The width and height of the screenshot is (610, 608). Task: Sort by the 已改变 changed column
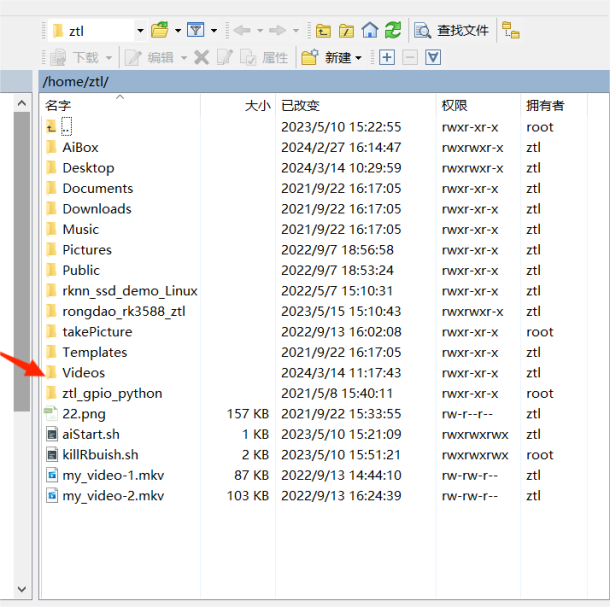point(356,105)
